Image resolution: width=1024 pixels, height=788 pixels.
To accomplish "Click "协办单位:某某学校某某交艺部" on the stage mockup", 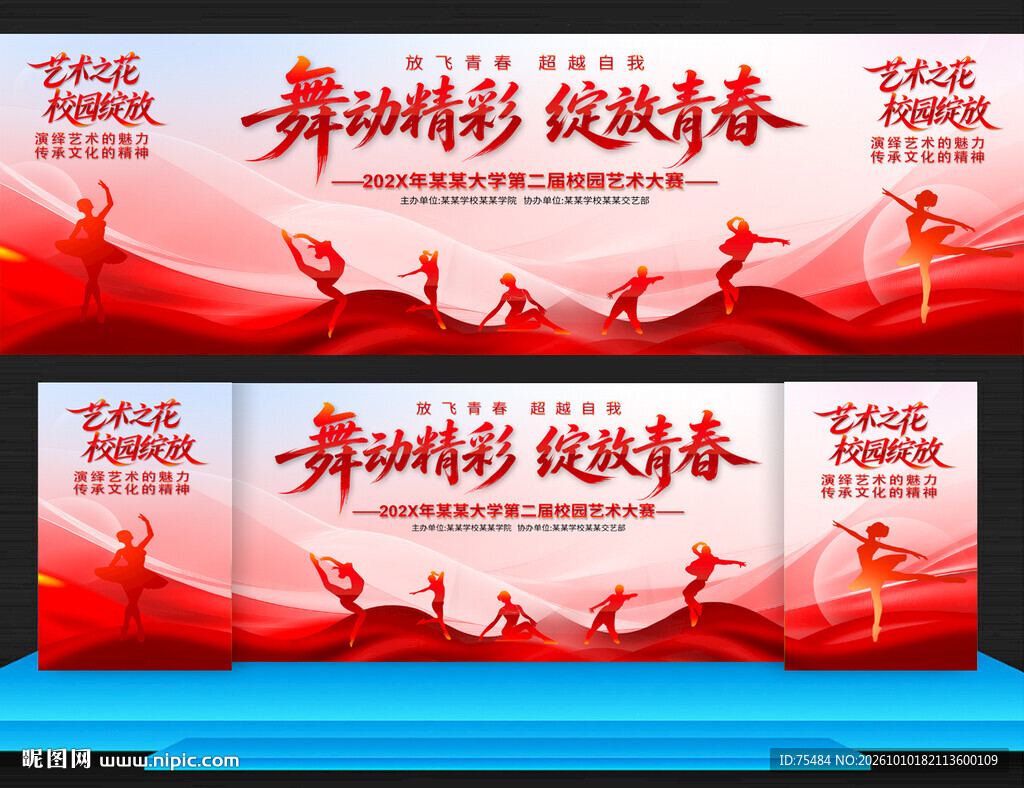I will click(x=571, y=528).
